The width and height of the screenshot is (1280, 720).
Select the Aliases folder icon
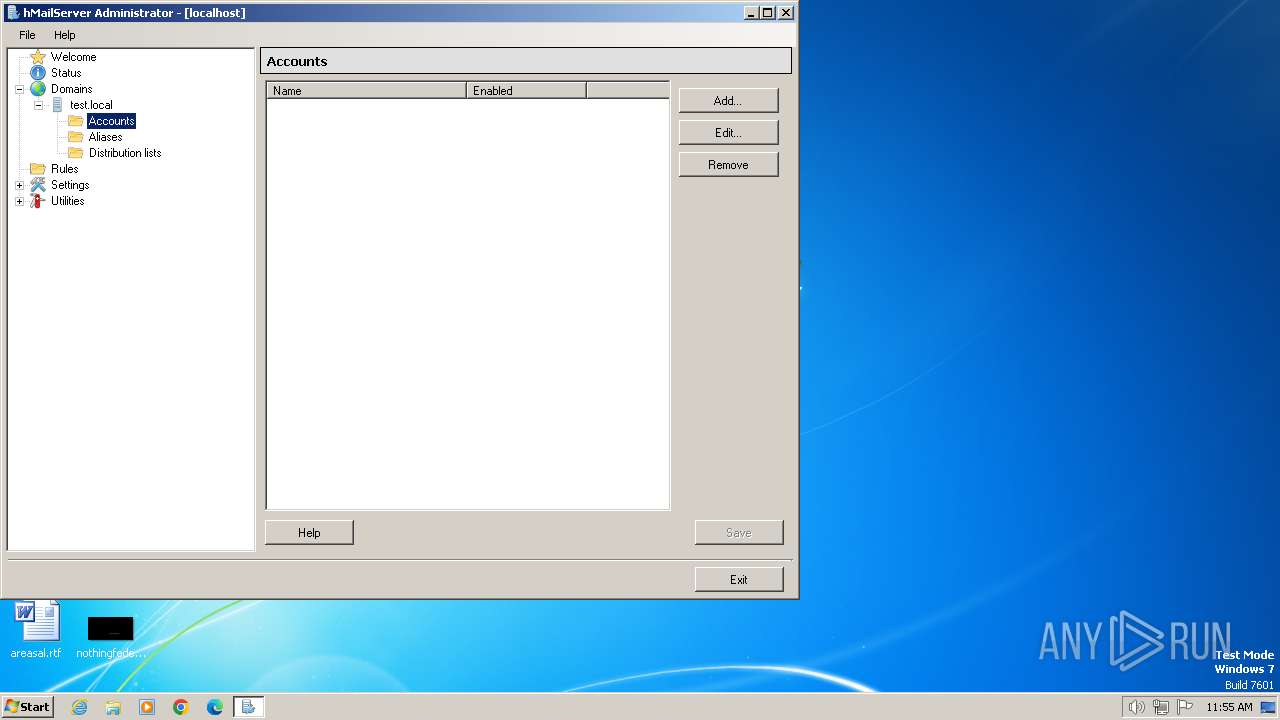pyautogui.click(x=76, y=137)
